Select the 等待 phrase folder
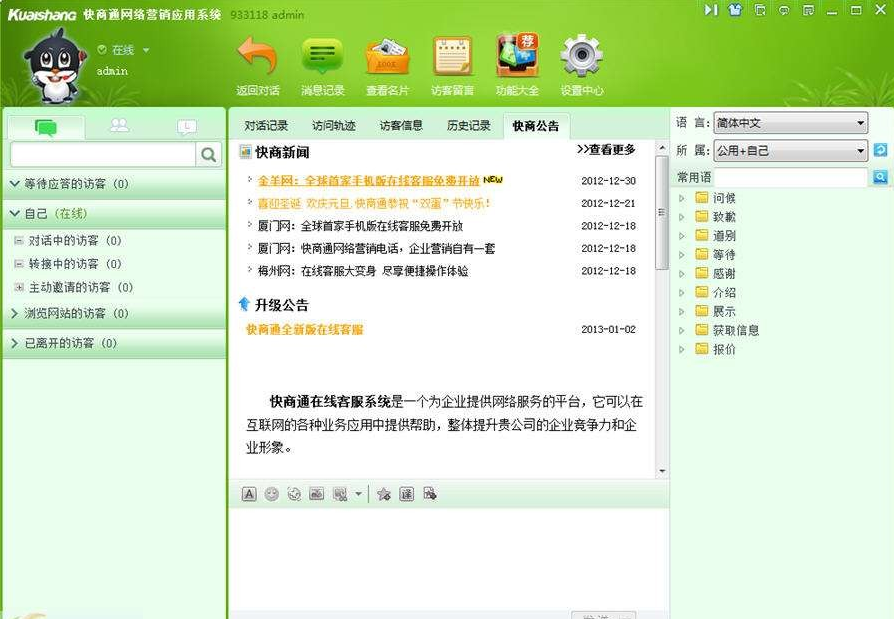894x619 pixels. 716,255
